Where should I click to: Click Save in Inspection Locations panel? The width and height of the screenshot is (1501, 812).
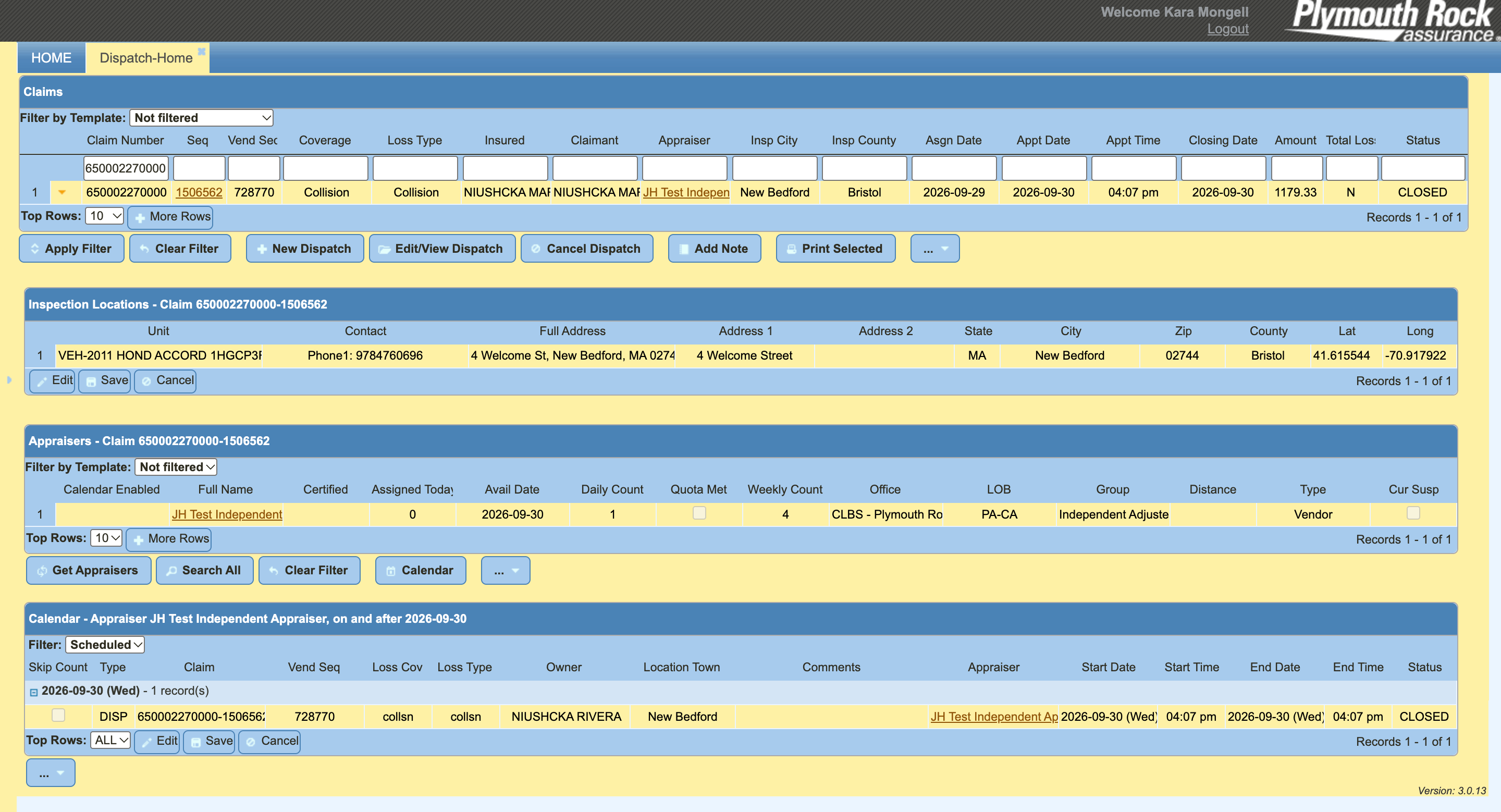coord(104,381)
